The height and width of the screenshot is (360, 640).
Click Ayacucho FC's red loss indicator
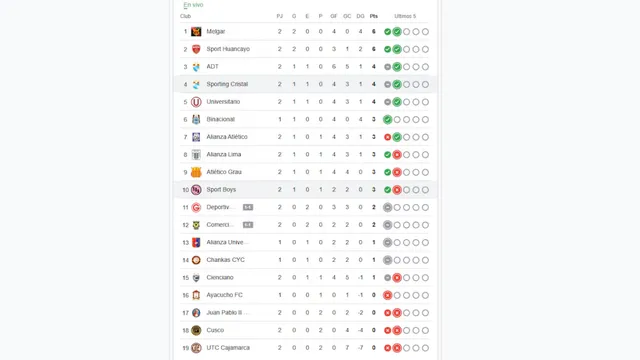click(x=387, y=295)
